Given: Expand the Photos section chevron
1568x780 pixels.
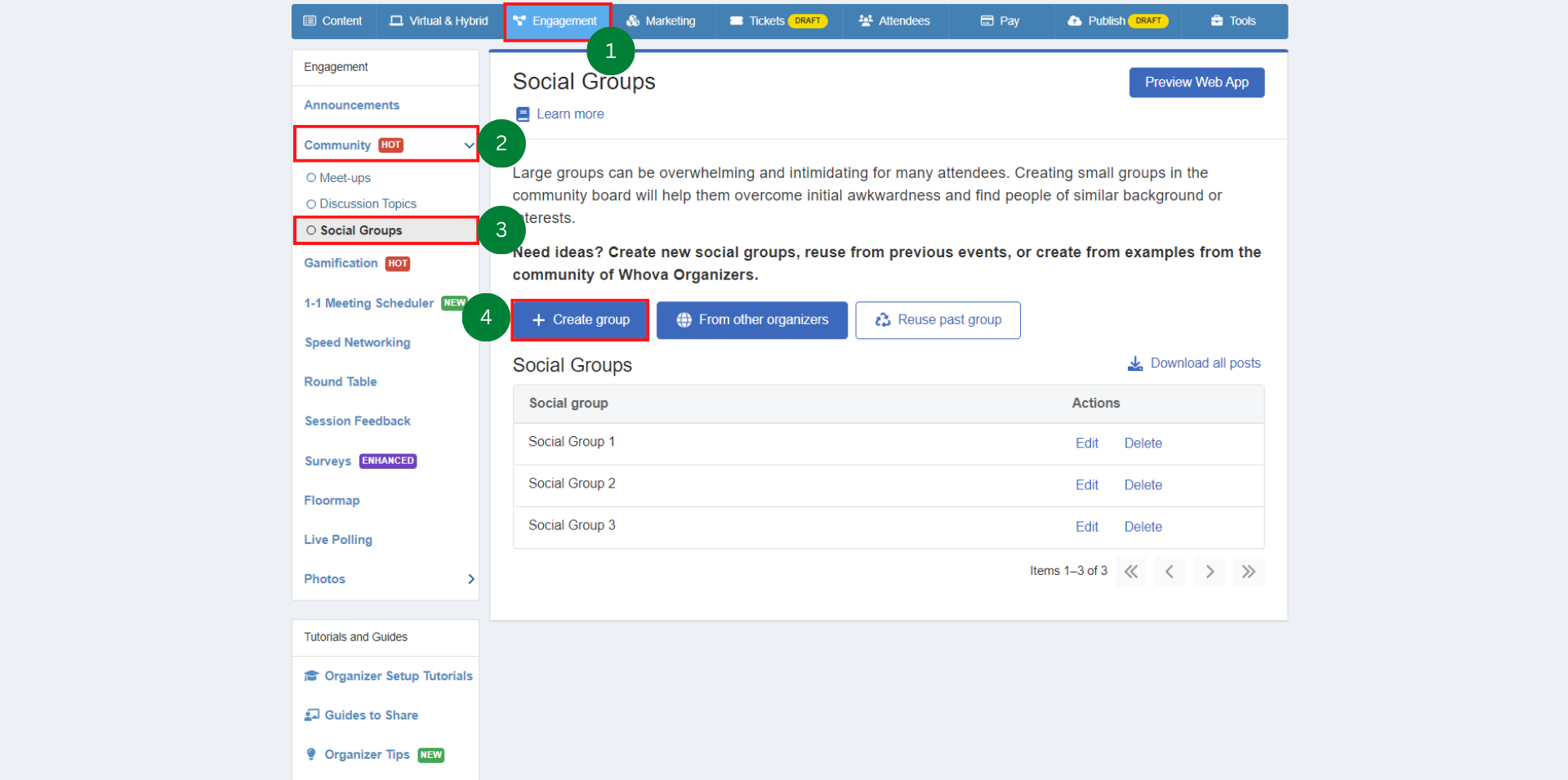Looking at the screenshot, I should pos(470,578).
